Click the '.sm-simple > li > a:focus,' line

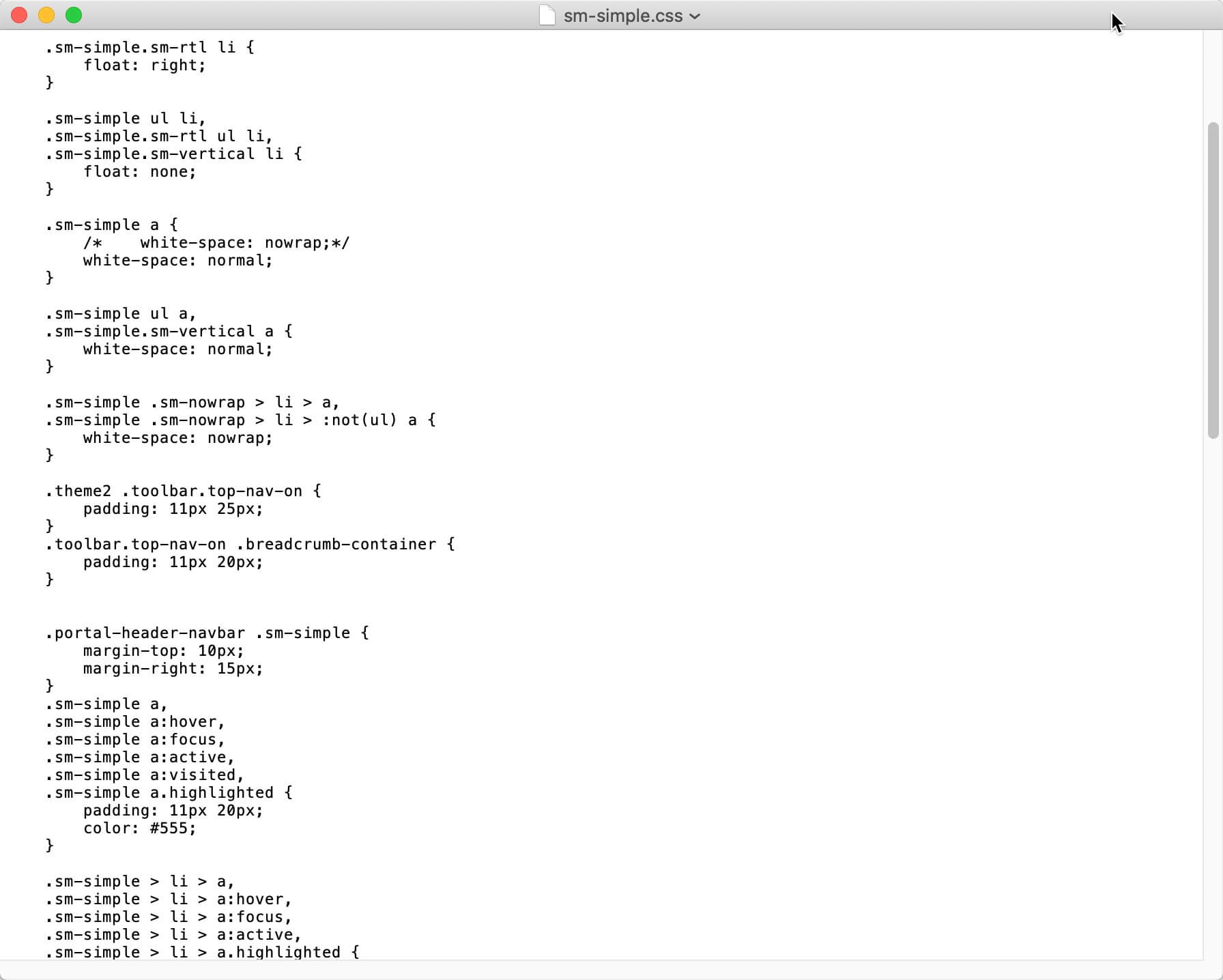(169, 917)
